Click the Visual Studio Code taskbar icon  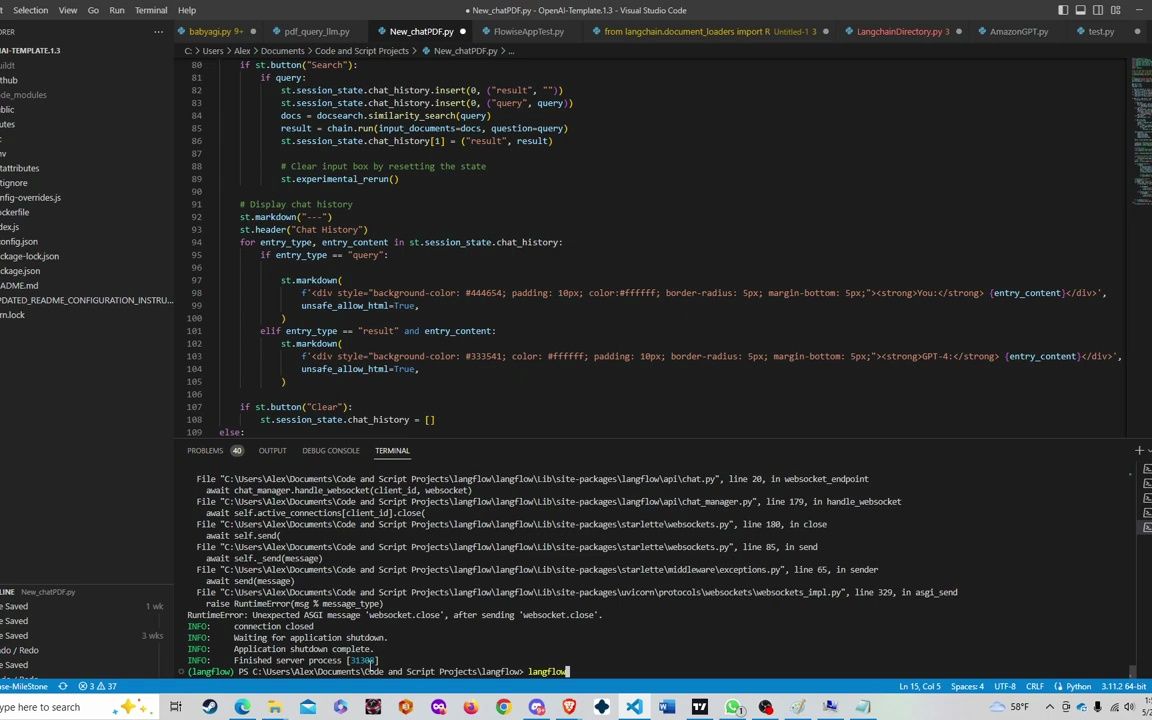click(634, 707)
